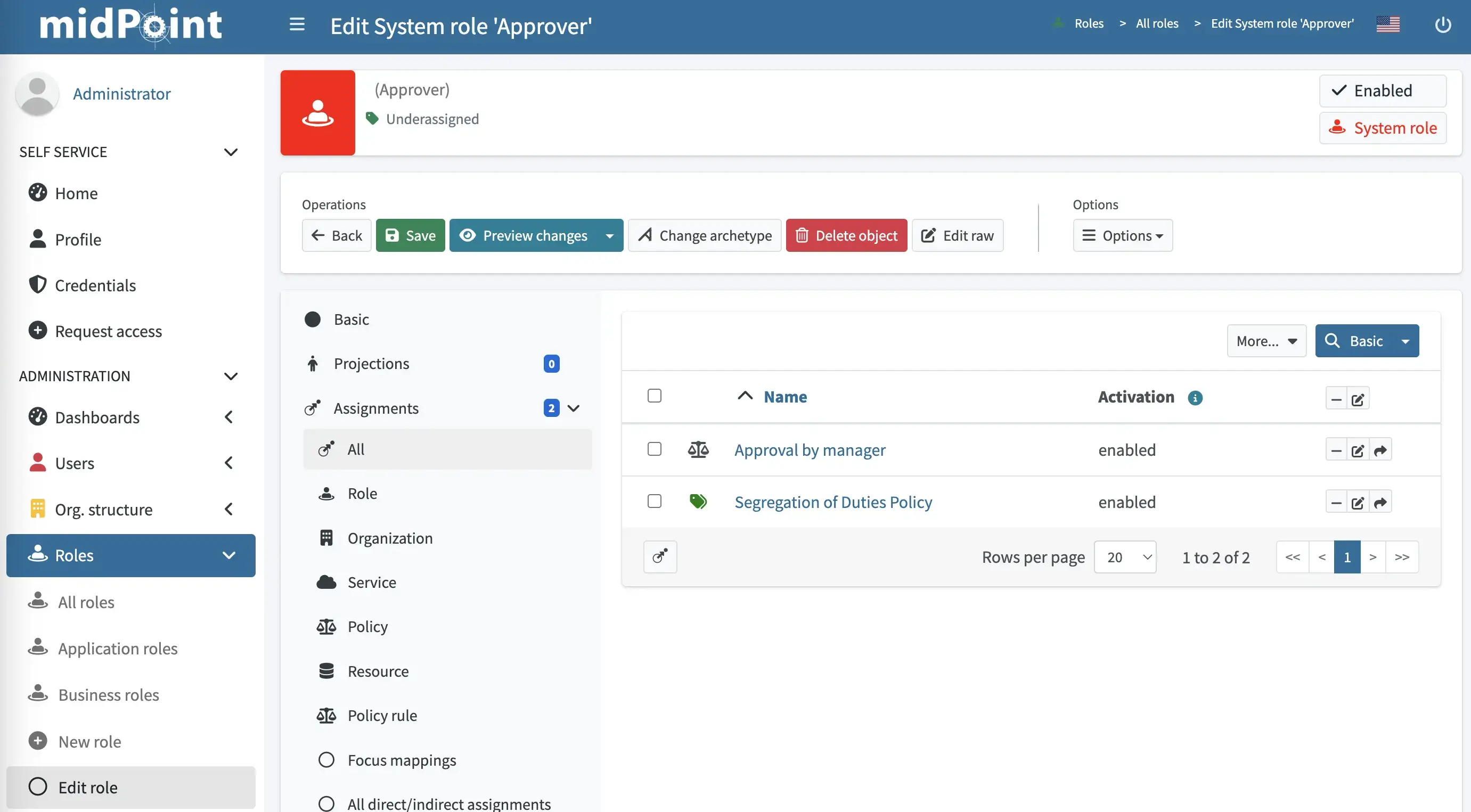Screen dimensions: 1471x812
Task: Unassign Approval by manager using the minus icon
Action: coord(1336,449)
